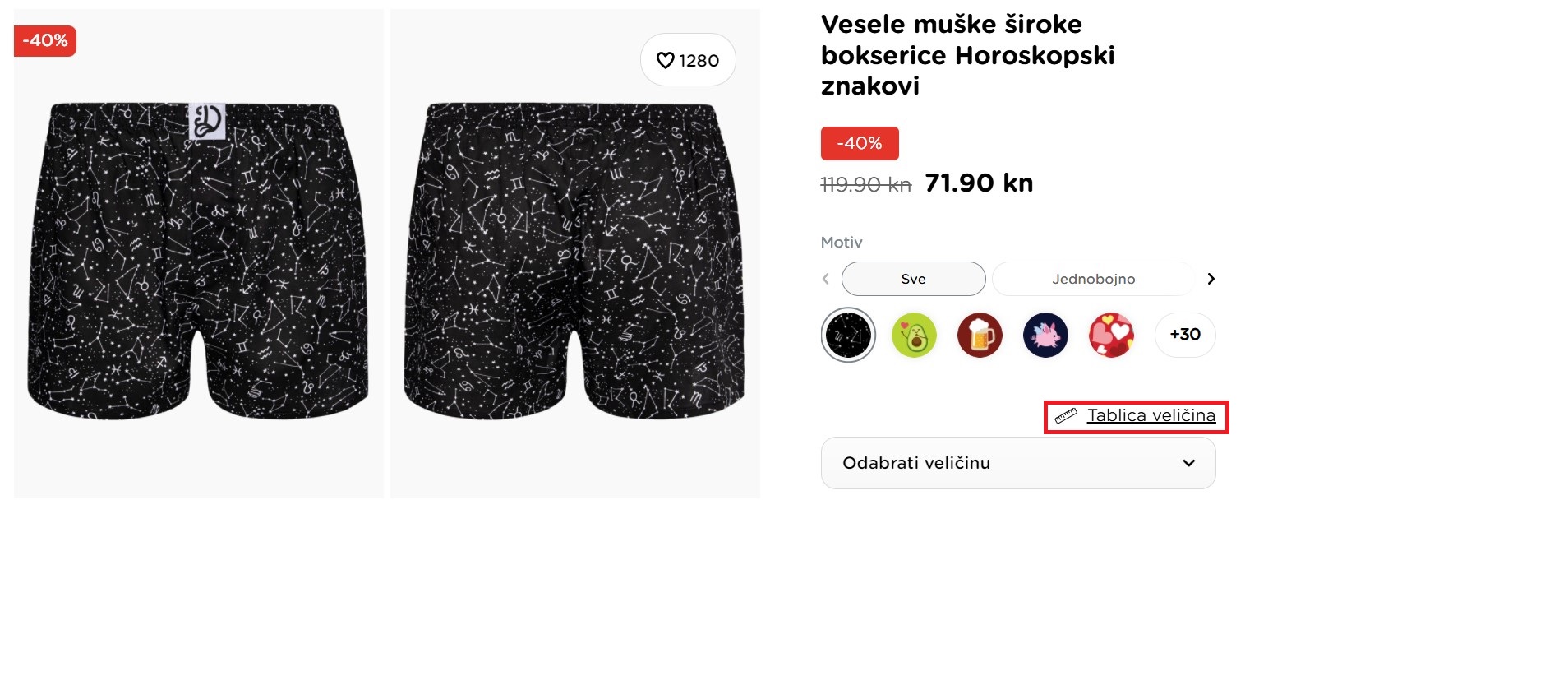Add boxers to wishlist via heart icon
This screenshot has width=1568, height=676.
pos(666,61)
